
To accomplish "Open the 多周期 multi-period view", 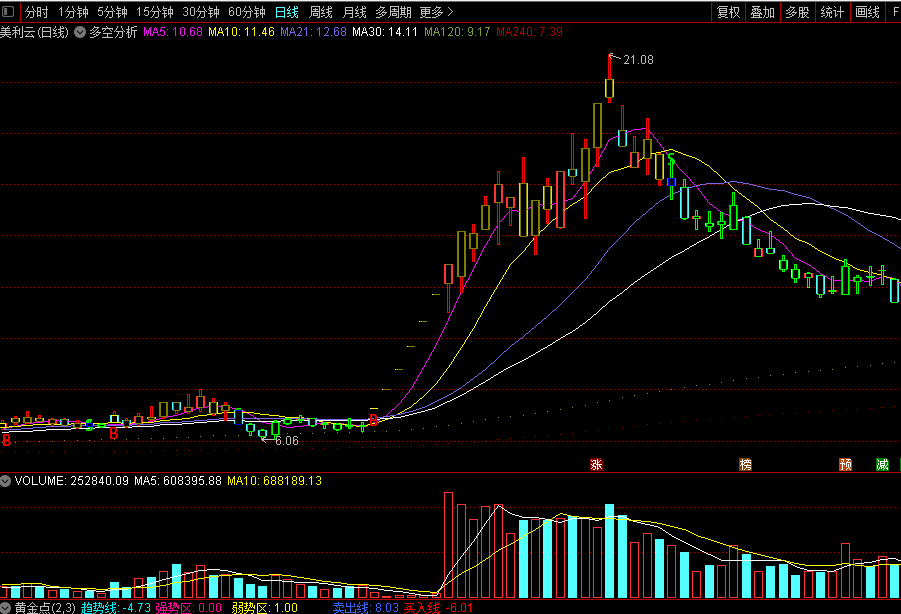I will 393,12.
